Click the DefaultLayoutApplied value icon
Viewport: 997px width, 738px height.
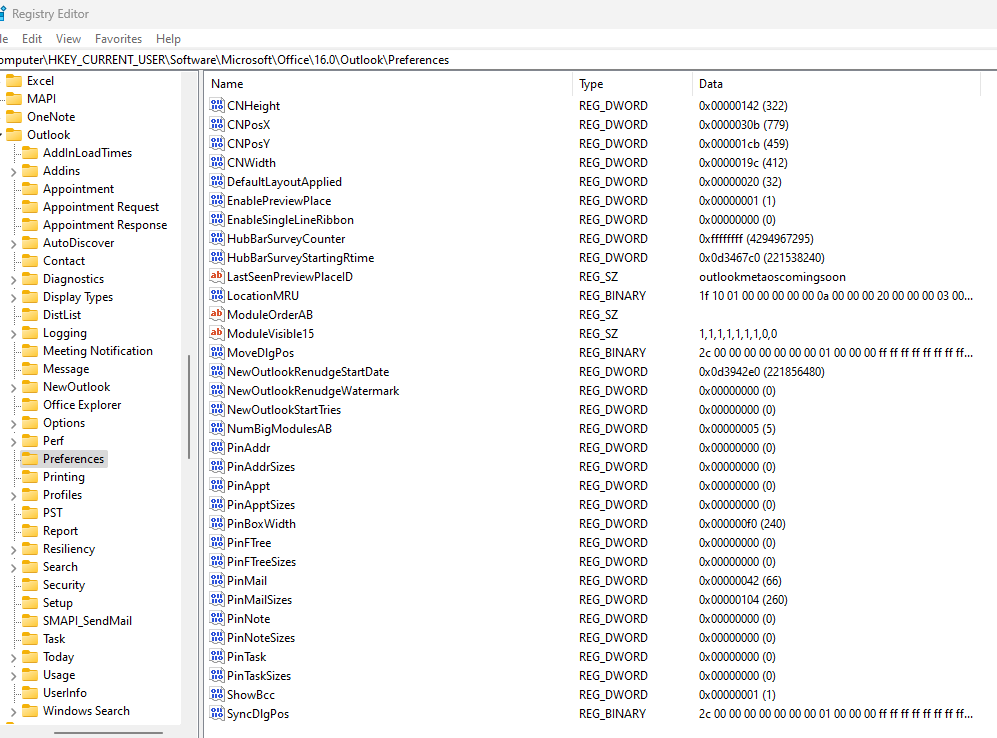[217, 182]
